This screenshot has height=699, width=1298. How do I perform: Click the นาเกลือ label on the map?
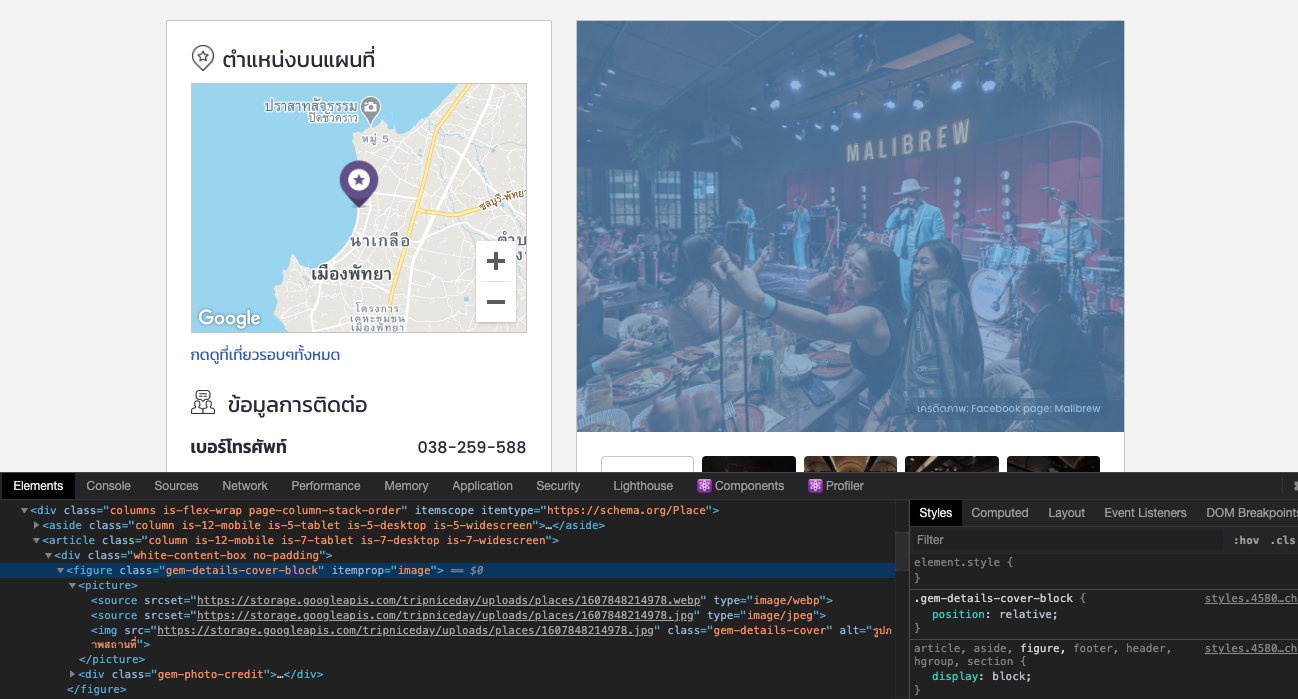pos(380,241)
